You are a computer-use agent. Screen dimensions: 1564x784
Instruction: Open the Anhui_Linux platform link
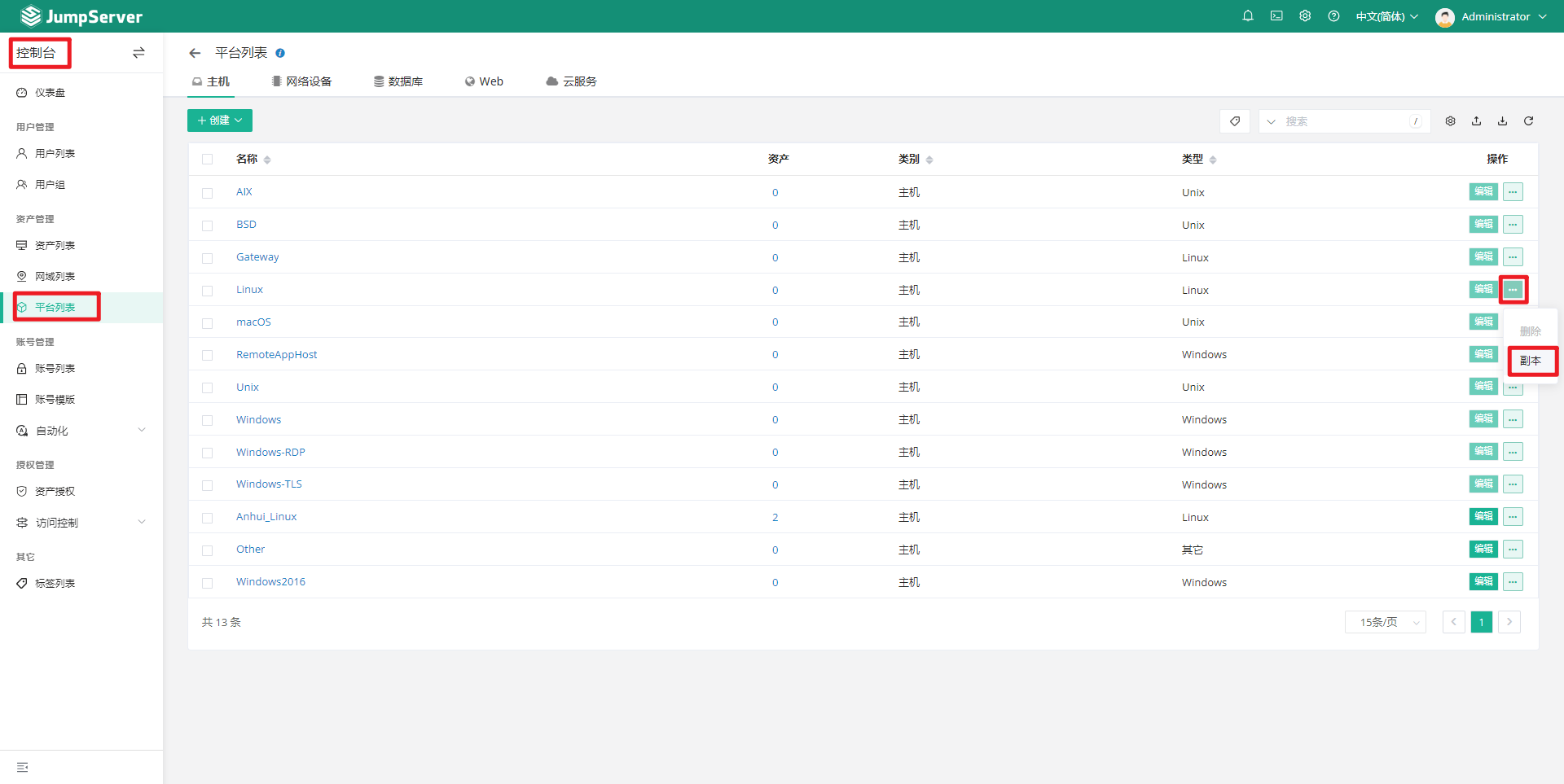pos(266,517)
